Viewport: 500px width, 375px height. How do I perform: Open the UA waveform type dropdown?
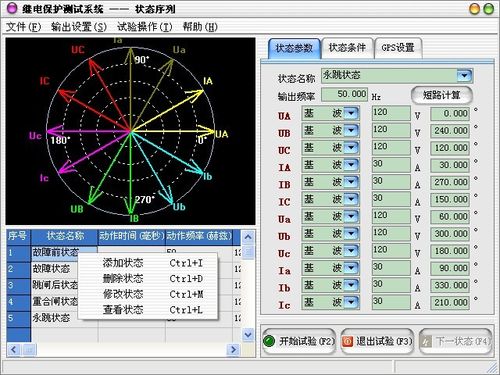point(351,113)
